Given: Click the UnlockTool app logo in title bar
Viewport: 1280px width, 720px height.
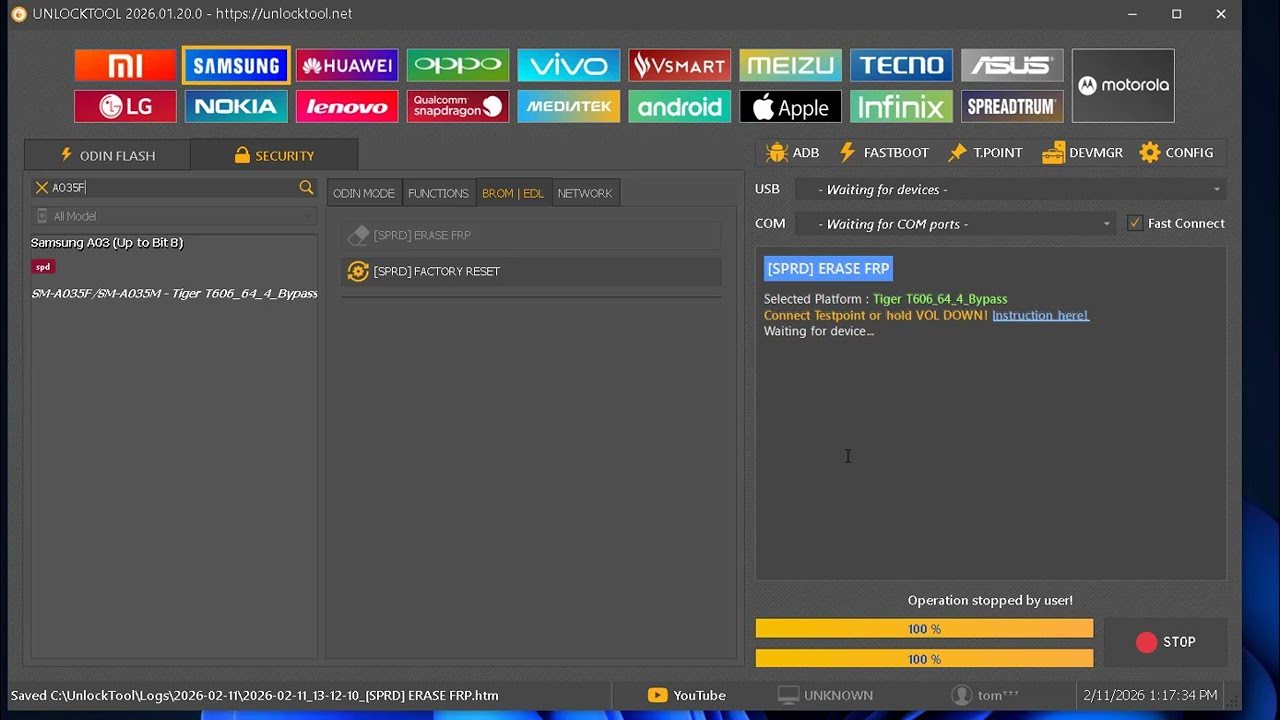Looking at the screenshot, I should [x=18, y=14].
